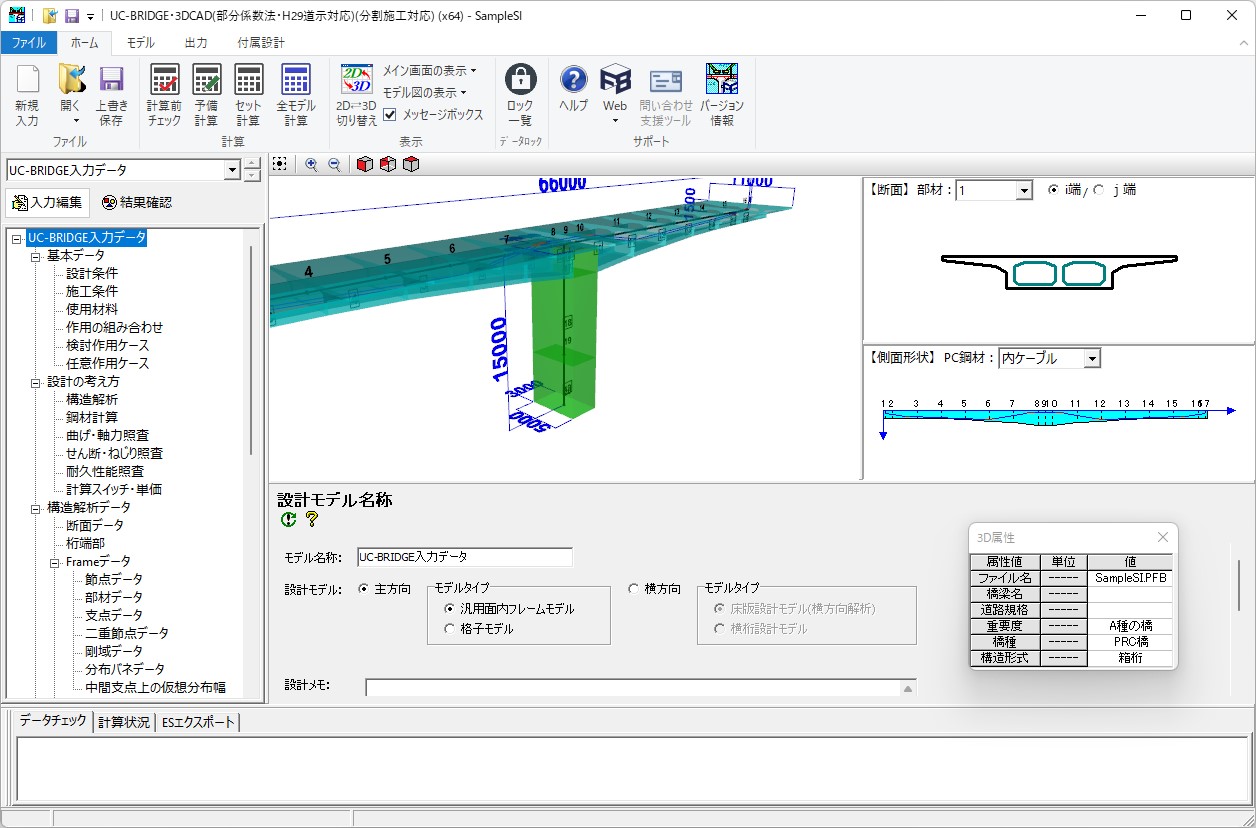Click the 入力編集 button
Screen dimensions: 1256x828
click(48, 203)
